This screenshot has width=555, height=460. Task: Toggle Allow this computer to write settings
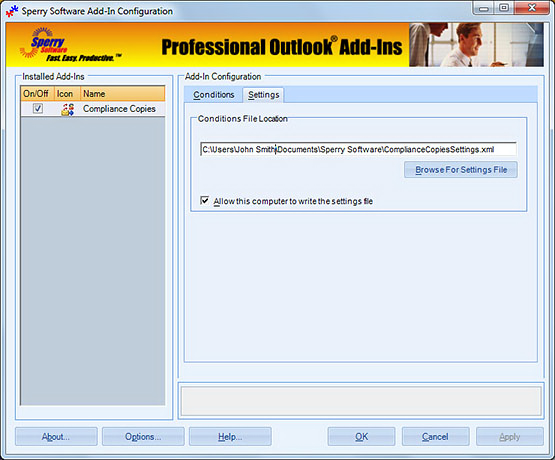[205, 201]
